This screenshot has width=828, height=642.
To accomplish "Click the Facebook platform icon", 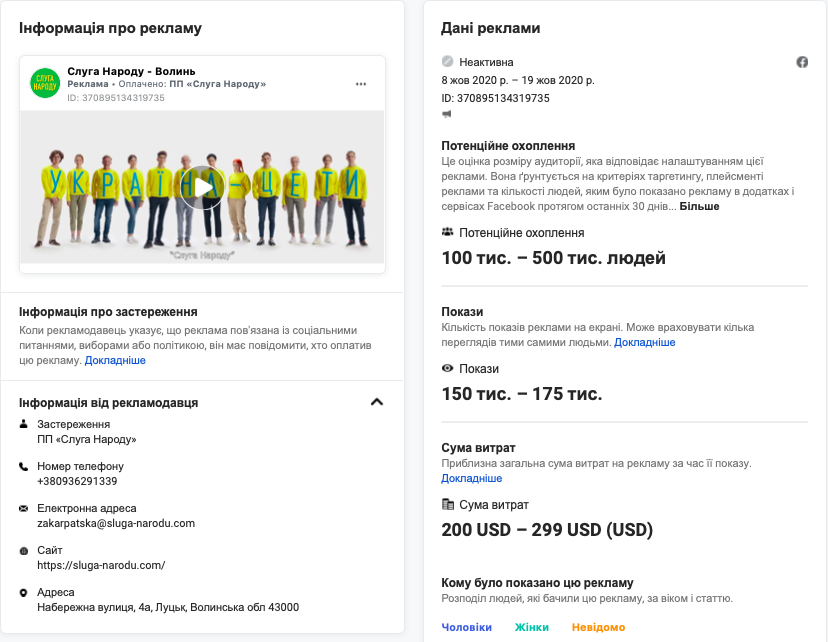I will pos(802,62).
